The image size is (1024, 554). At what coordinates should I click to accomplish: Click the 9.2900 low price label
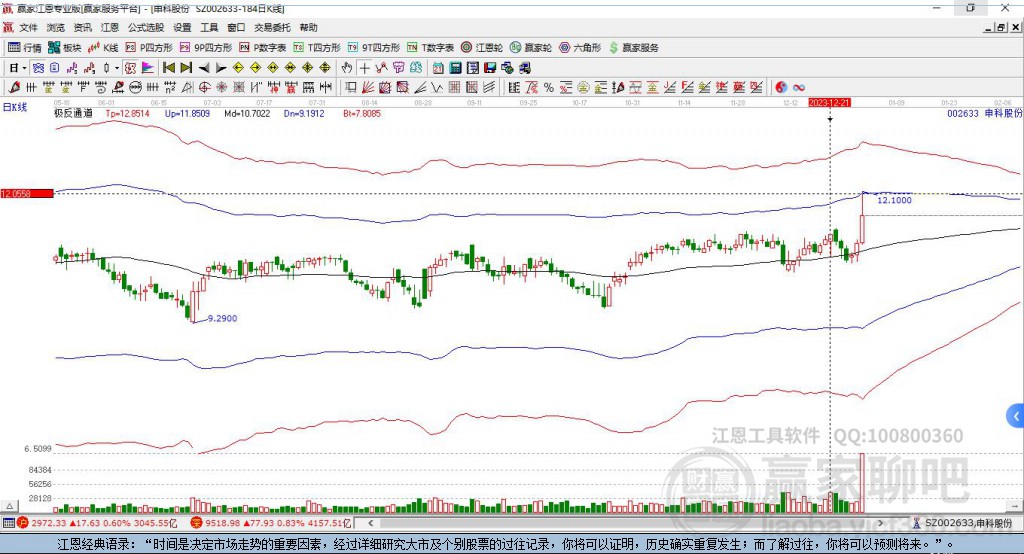coord(222,318)
